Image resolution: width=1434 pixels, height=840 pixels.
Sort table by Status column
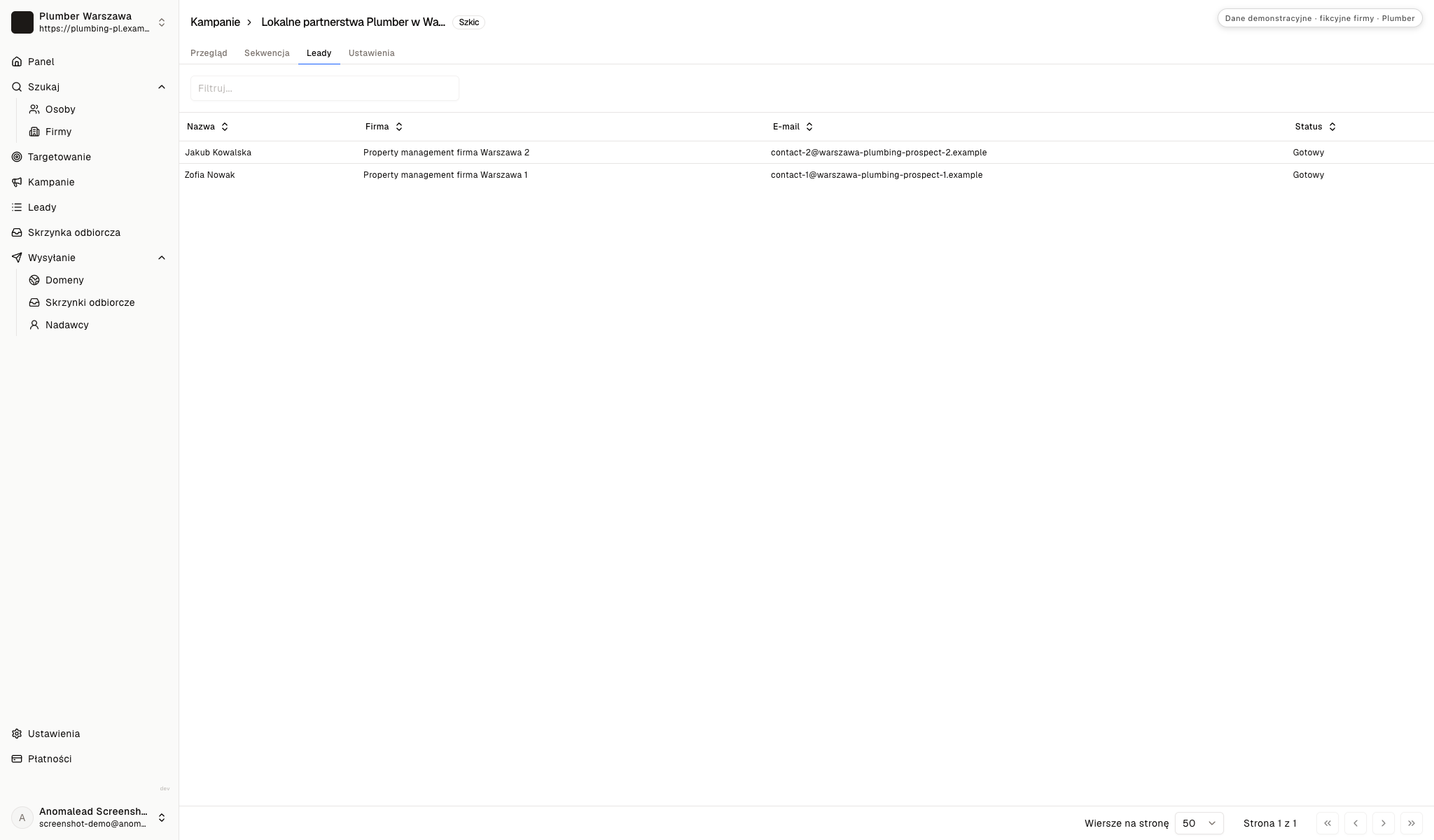pos(1316,127)
